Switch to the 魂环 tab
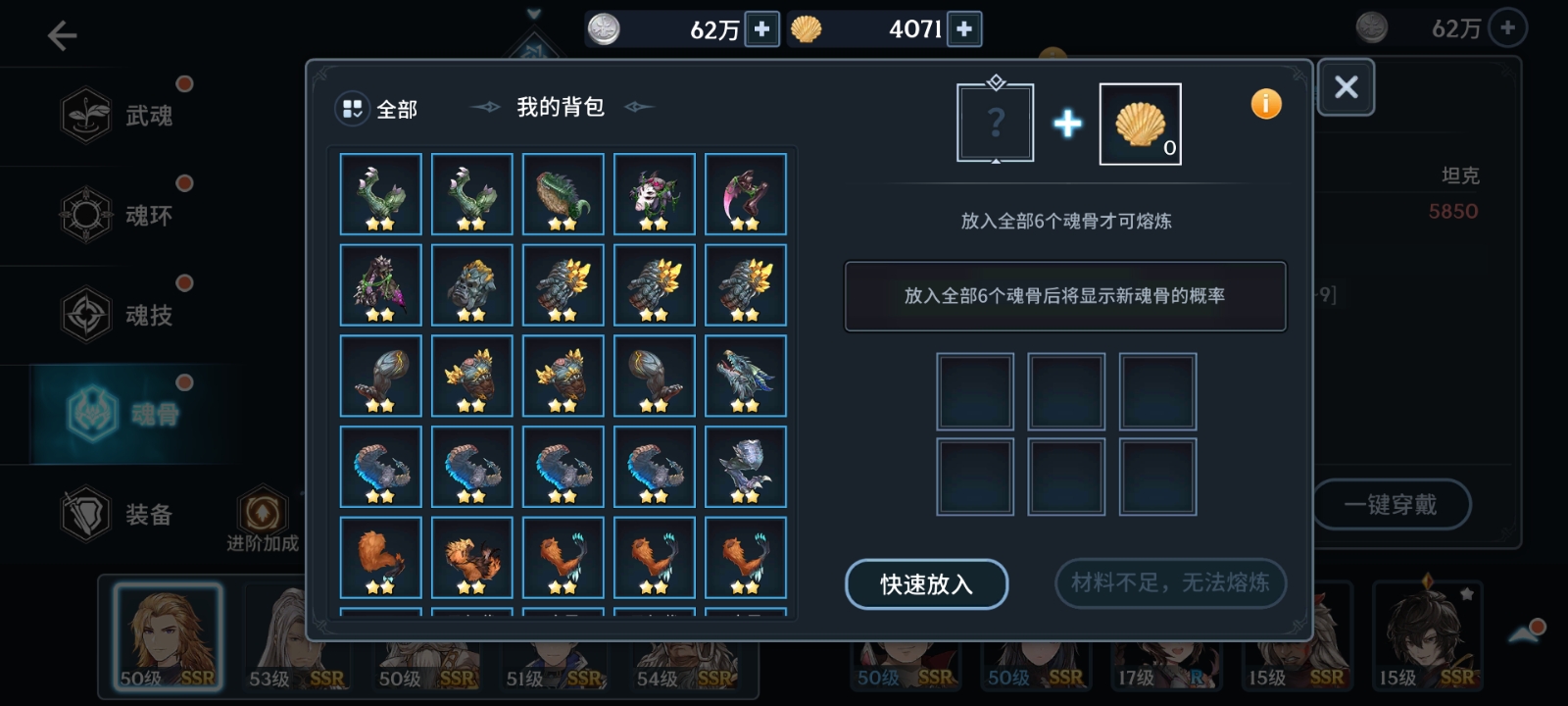 [x=118, y=215]
